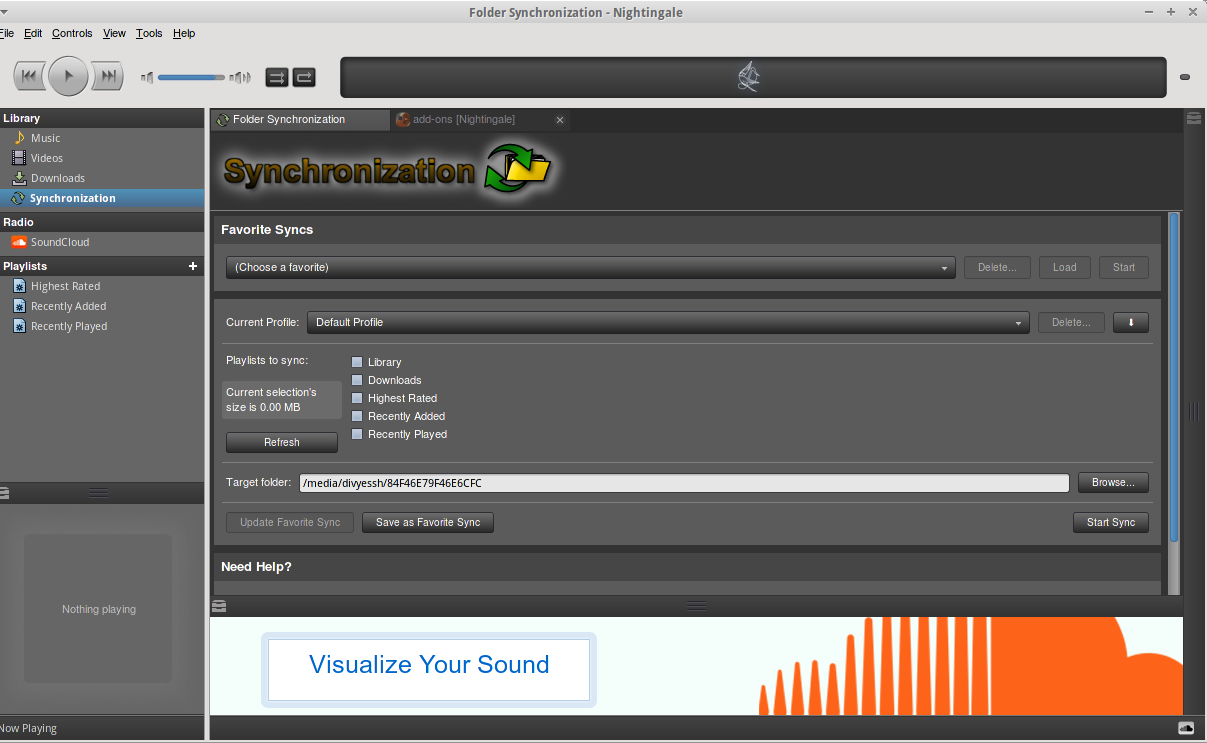Open the Highest Rated playlist
The image size is (1207, 743).
point(65,286)
